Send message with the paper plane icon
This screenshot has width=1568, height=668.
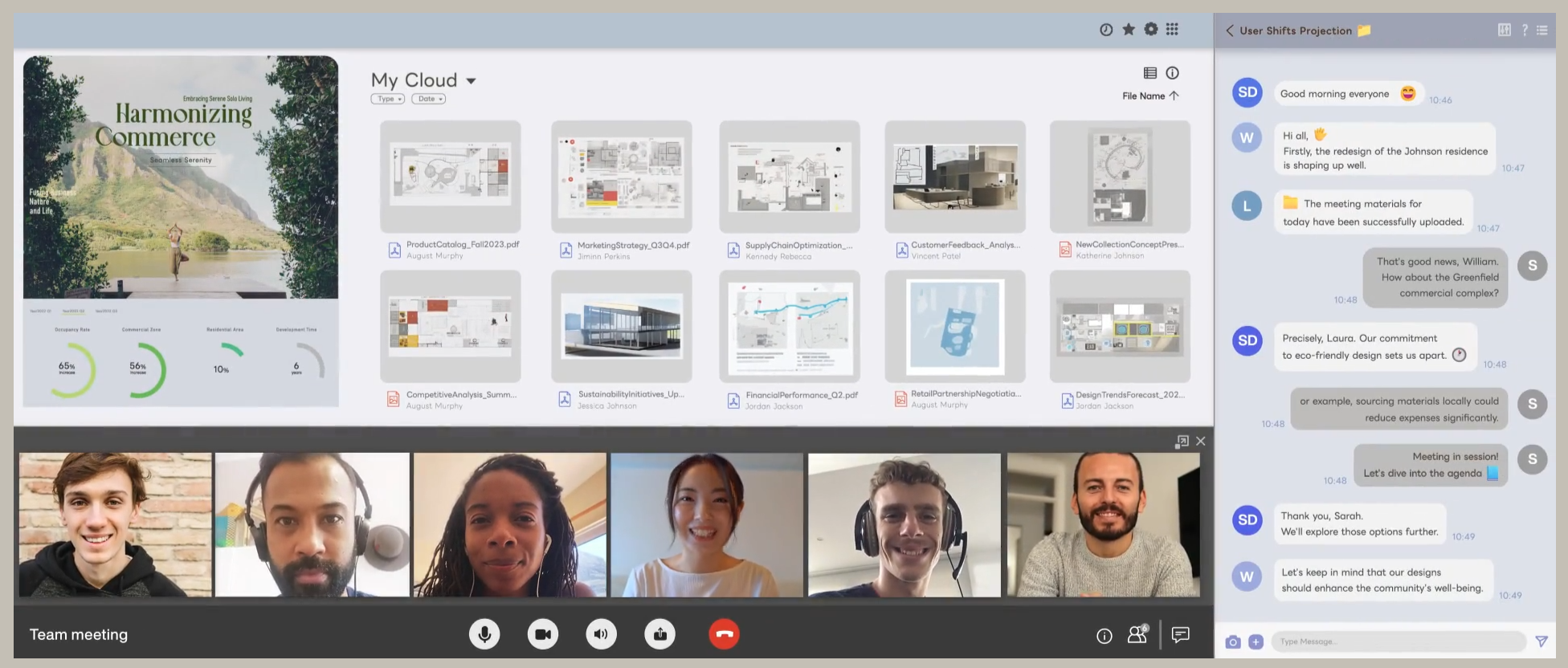pos(1541,641)
